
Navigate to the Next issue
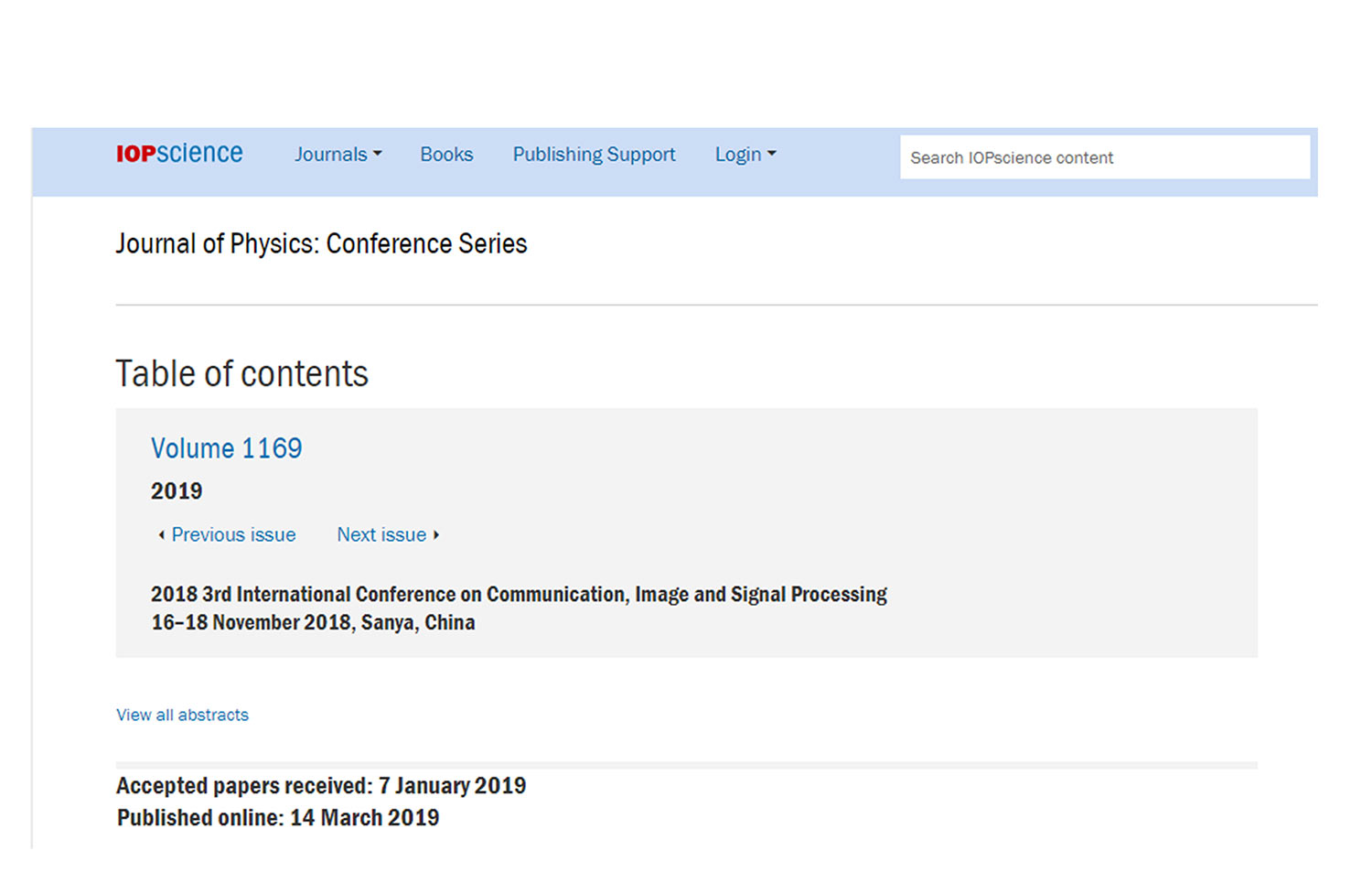(381, 535)
